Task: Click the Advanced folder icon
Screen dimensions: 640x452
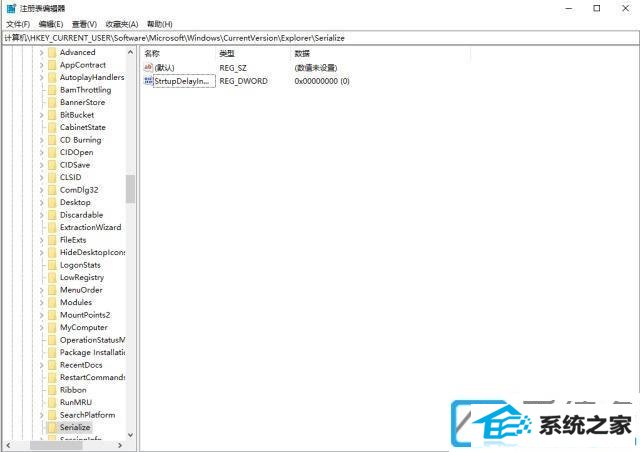Action: coord(52,52)
